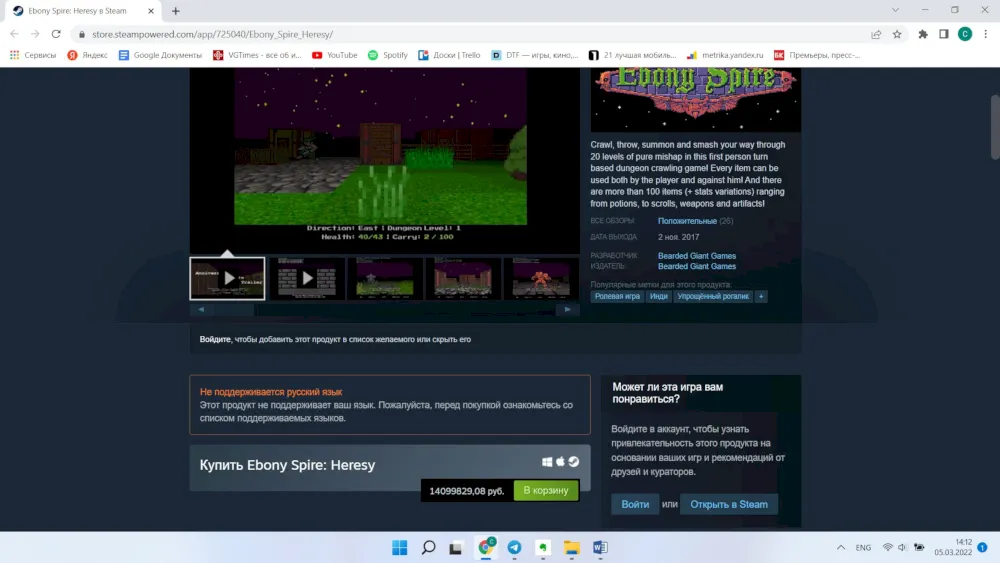This screenshot has width=1000, height=563.
Task: Click the URL address bar
Action: [472, 34]
